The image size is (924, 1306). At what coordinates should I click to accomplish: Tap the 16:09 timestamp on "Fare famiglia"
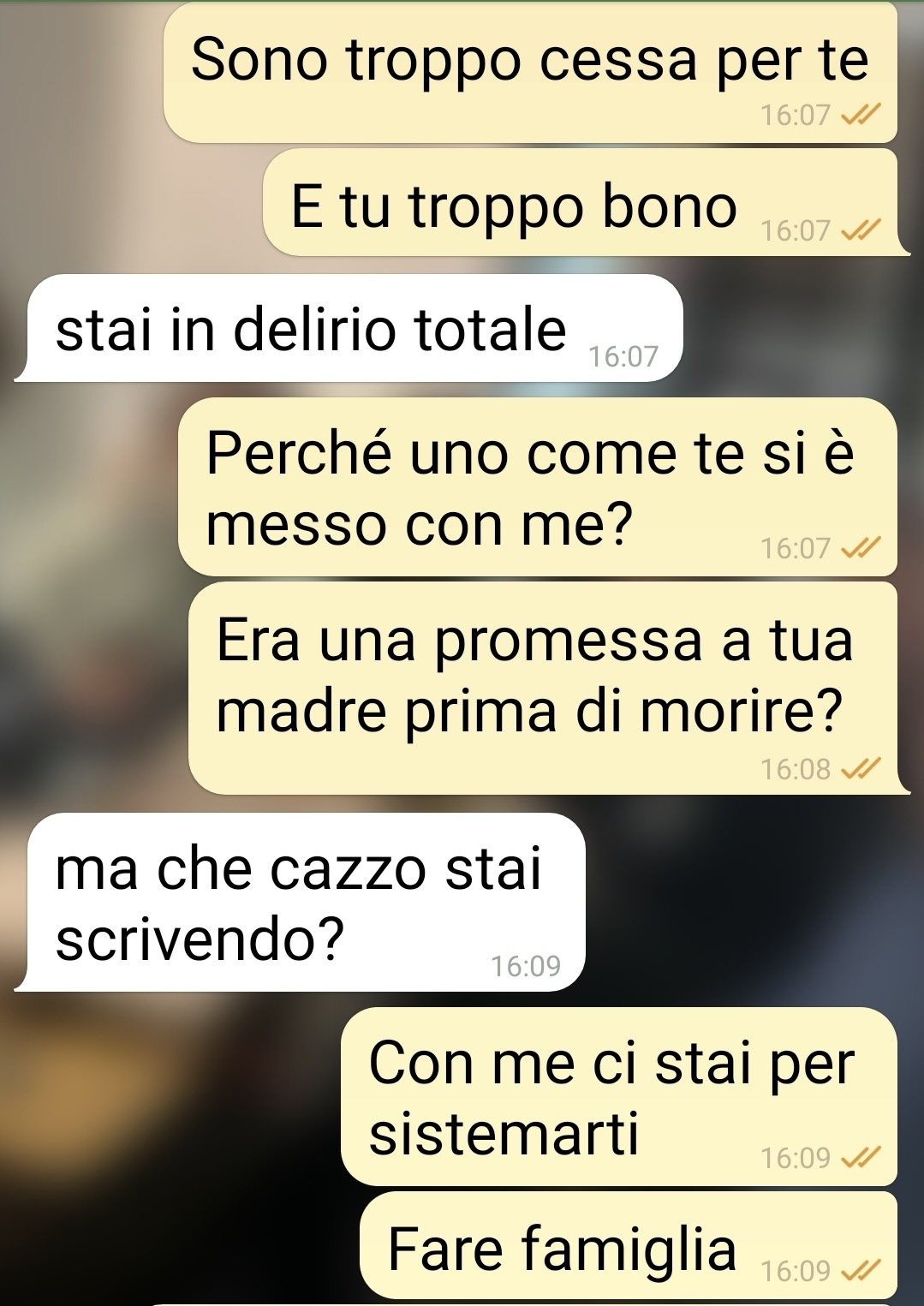[x=796, y=1271]
